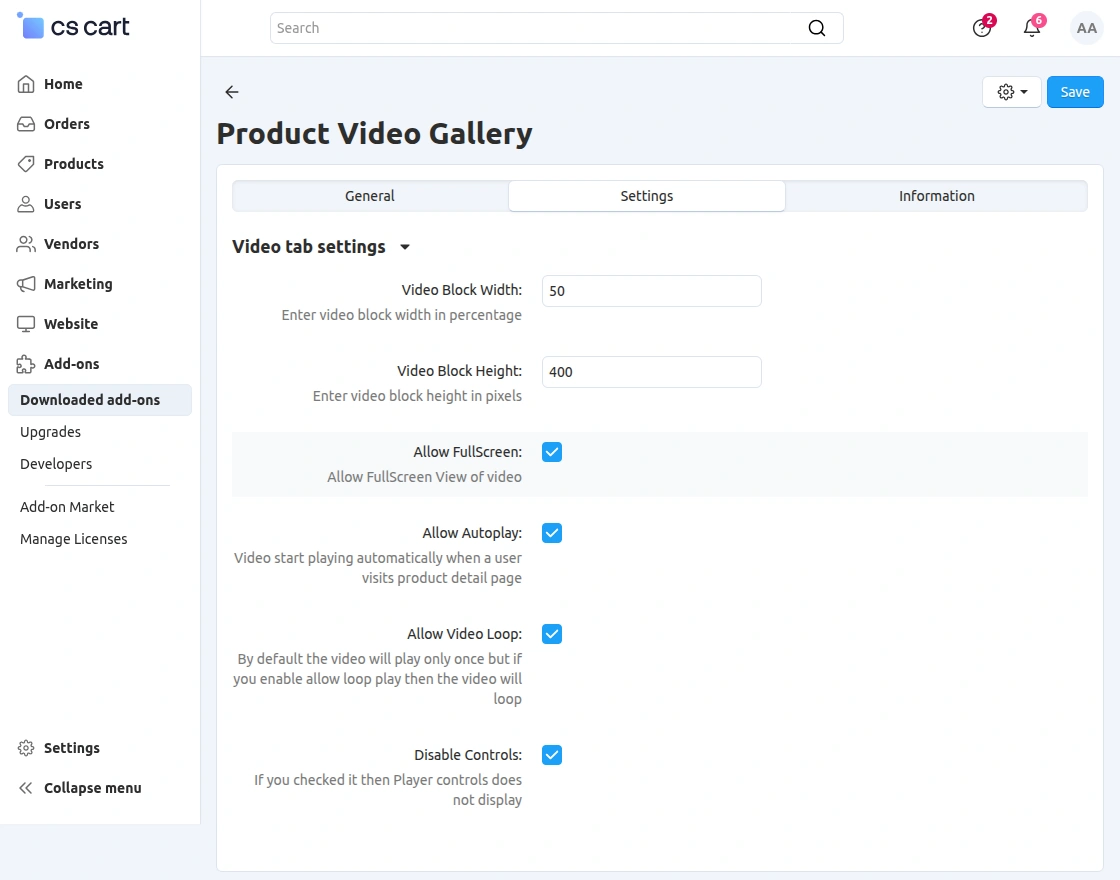
Task: Toggle the Allow Autoplay checkbox
Action: pos(551,533)
